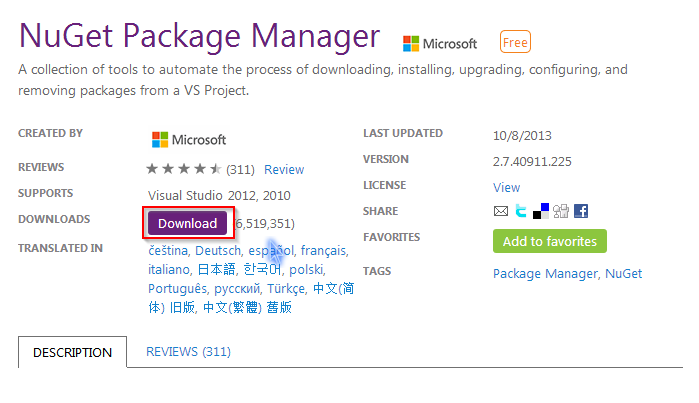Click the star rating icons
Viewport: 699px width, 403px height.
coord(184,169)
